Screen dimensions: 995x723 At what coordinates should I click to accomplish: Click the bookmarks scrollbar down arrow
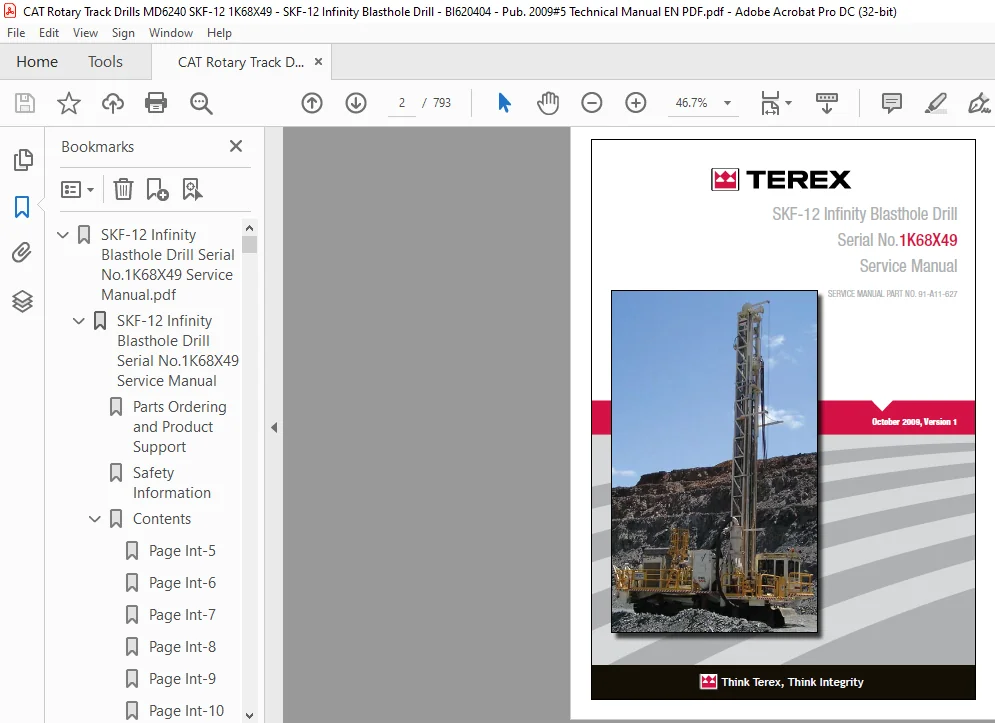(249, 715)
